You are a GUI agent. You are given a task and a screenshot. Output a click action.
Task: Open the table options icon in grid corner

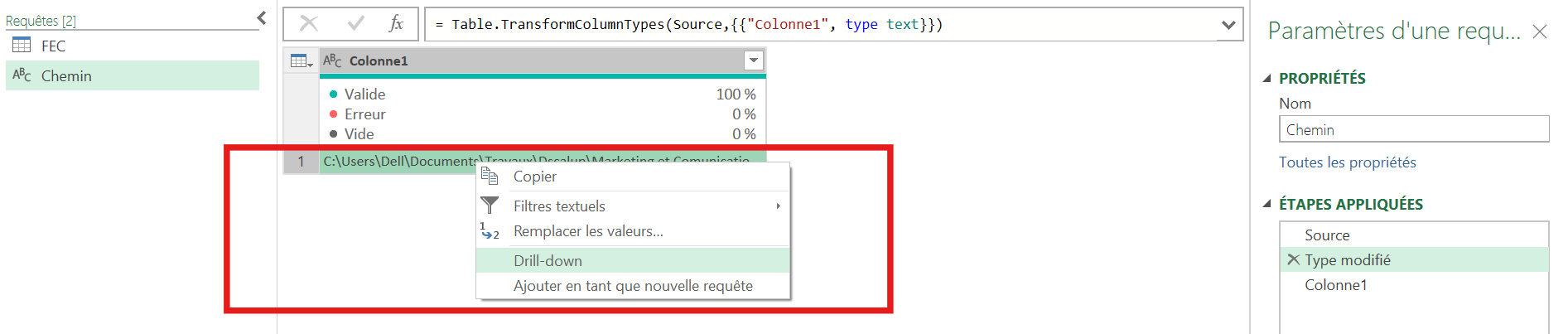[x=302, y=61]
